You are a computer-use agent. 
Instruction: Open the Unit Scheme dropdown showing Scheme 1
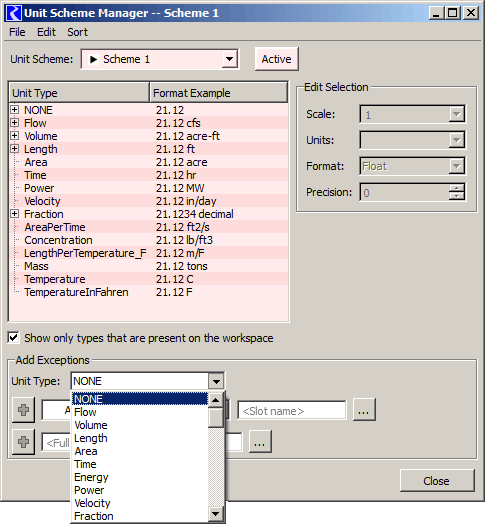click(x=160, y=59)
